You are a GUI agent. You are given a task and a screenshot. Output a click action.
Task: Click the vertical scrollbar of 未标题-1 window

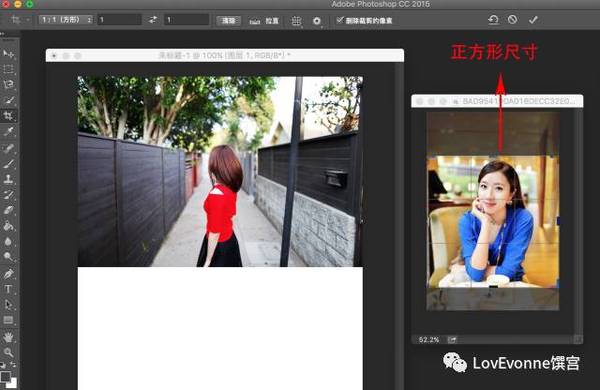[399, 226]
